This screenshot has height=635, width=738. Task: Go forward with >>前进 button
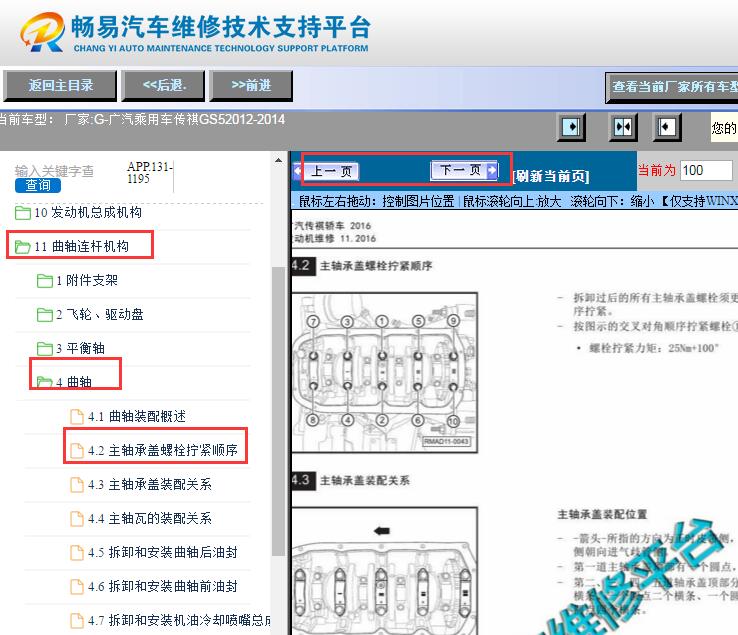tap(251, 86)
